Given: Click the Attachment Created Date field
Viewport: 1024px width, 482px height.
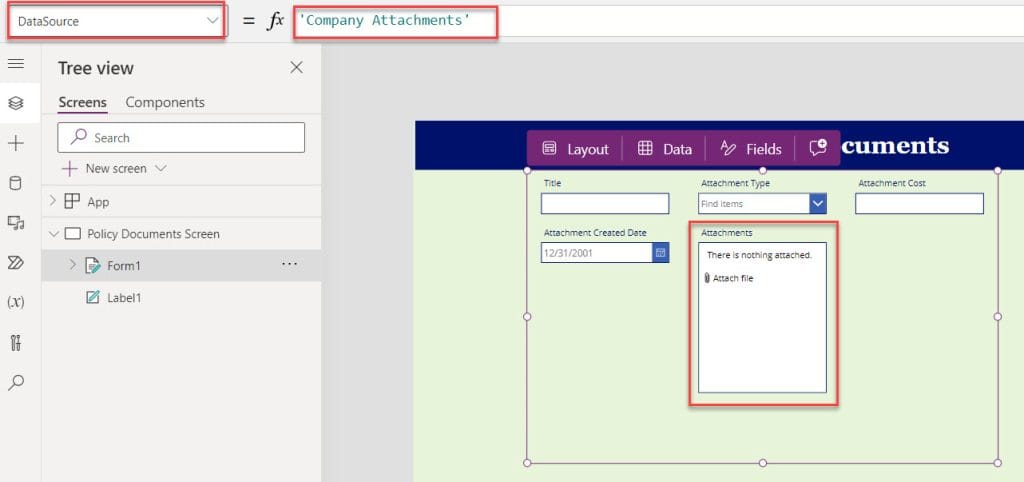Looking at the screenshot, I should (597, 253).
